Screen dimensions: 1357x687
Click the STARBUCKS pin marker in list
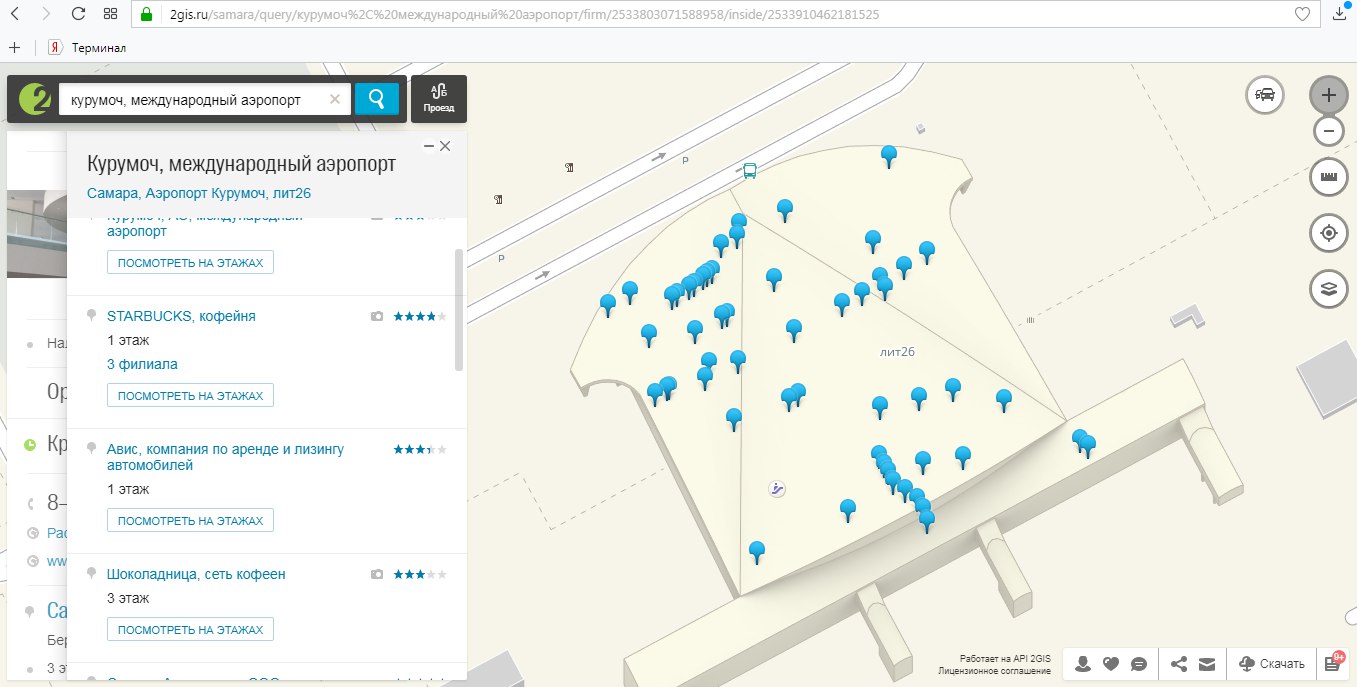92,316
